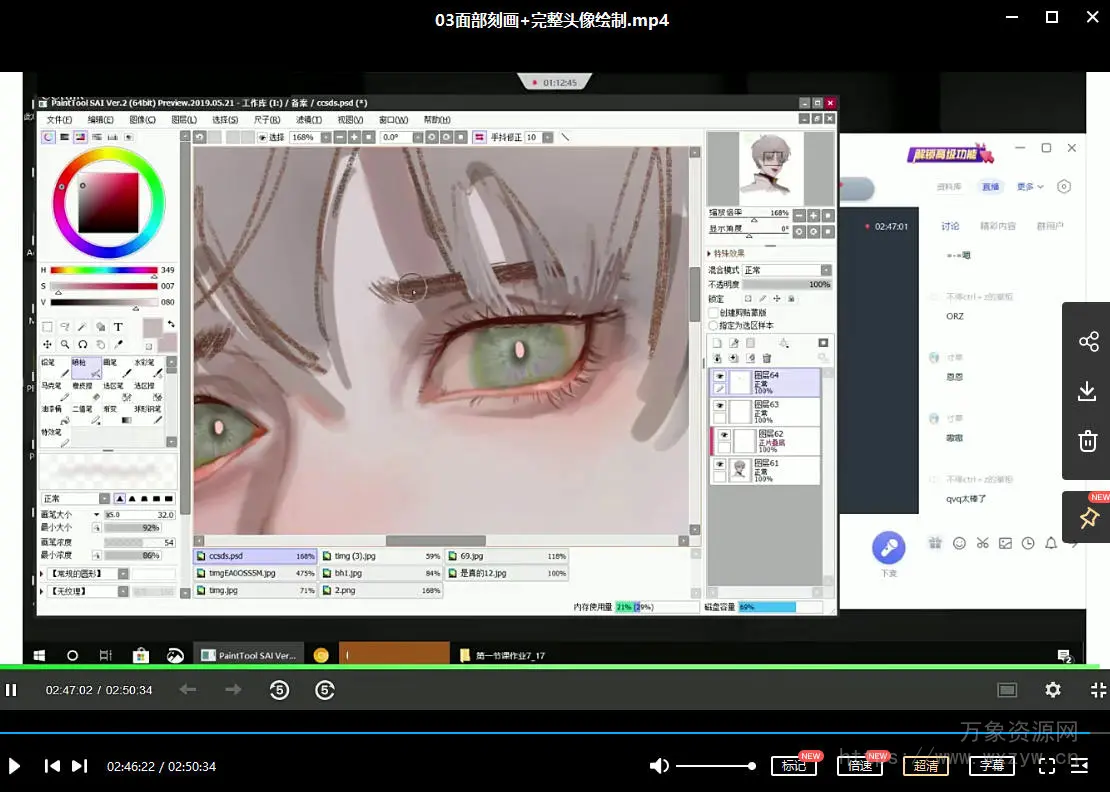Click the 字幕 subtitles button
The height and width of the screenshot is (792, 1110).
tap(991, 766)
